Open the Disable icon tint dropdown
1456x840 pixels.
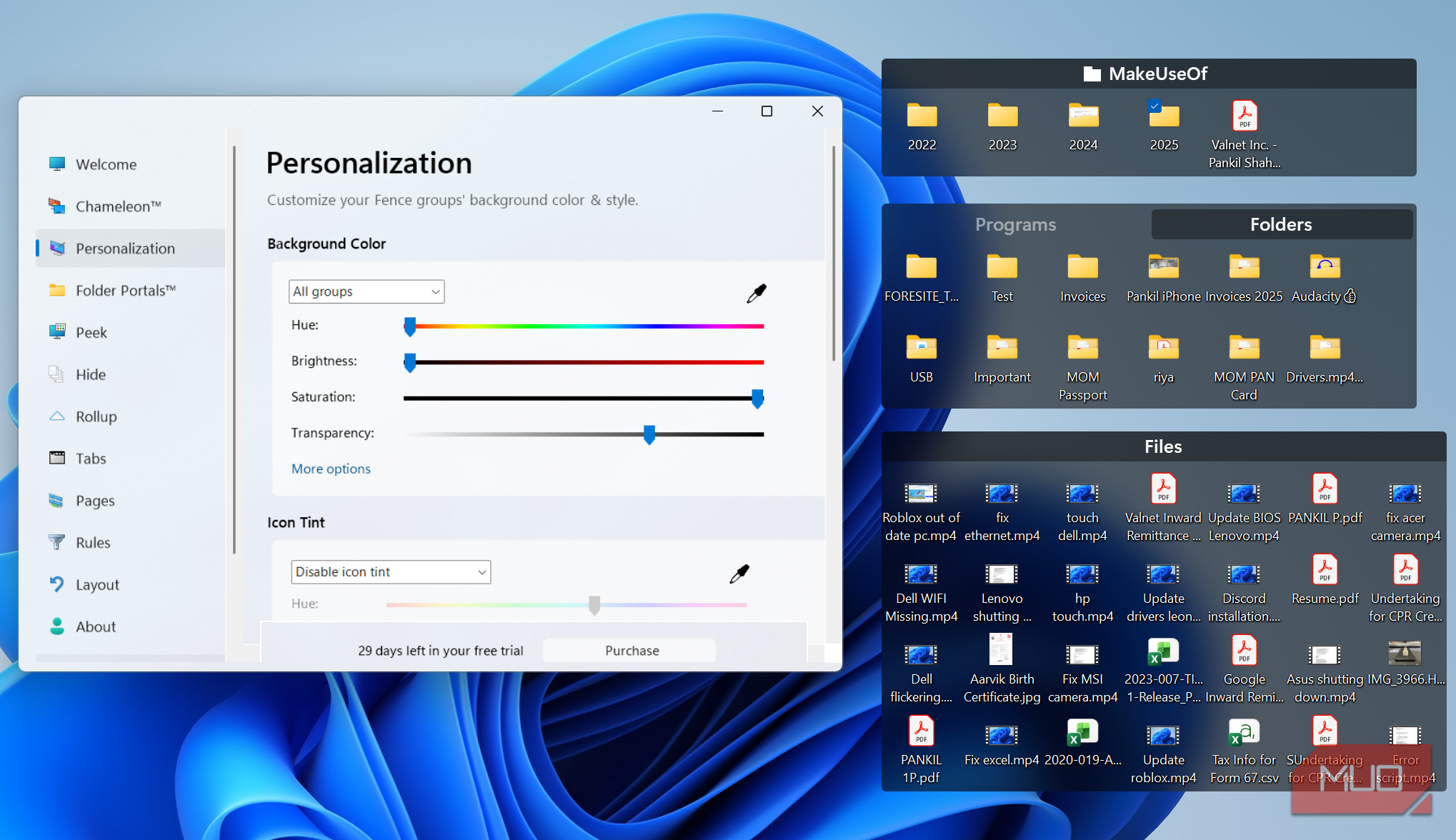[x=391, y=572]
